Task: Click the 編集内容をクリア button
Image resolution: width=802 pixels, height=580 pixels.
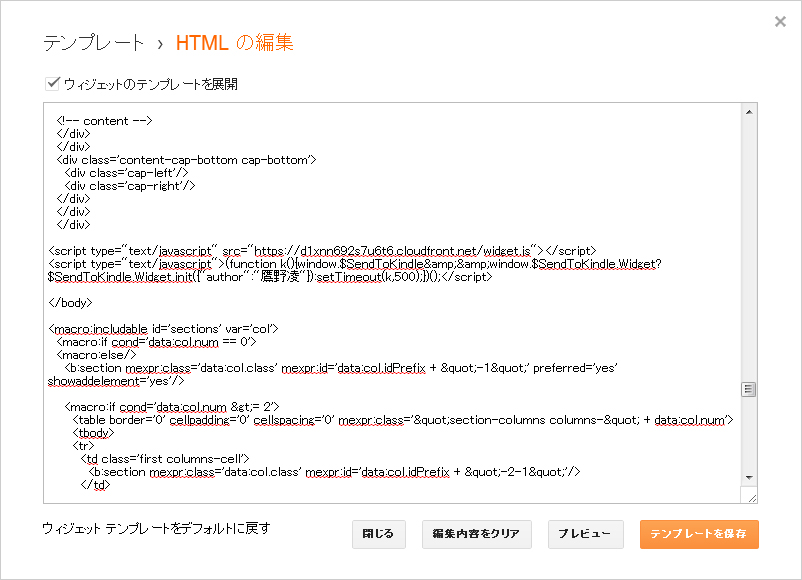Action: [476, 534]
